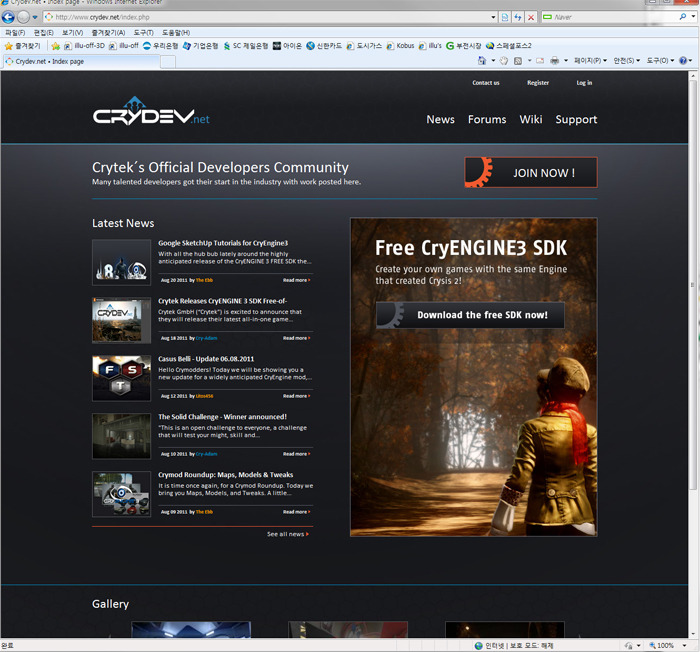The height and width of the screenshot is (652, 700).
Task: Open the illu's bookmark
Action: (x=430, y=46)
